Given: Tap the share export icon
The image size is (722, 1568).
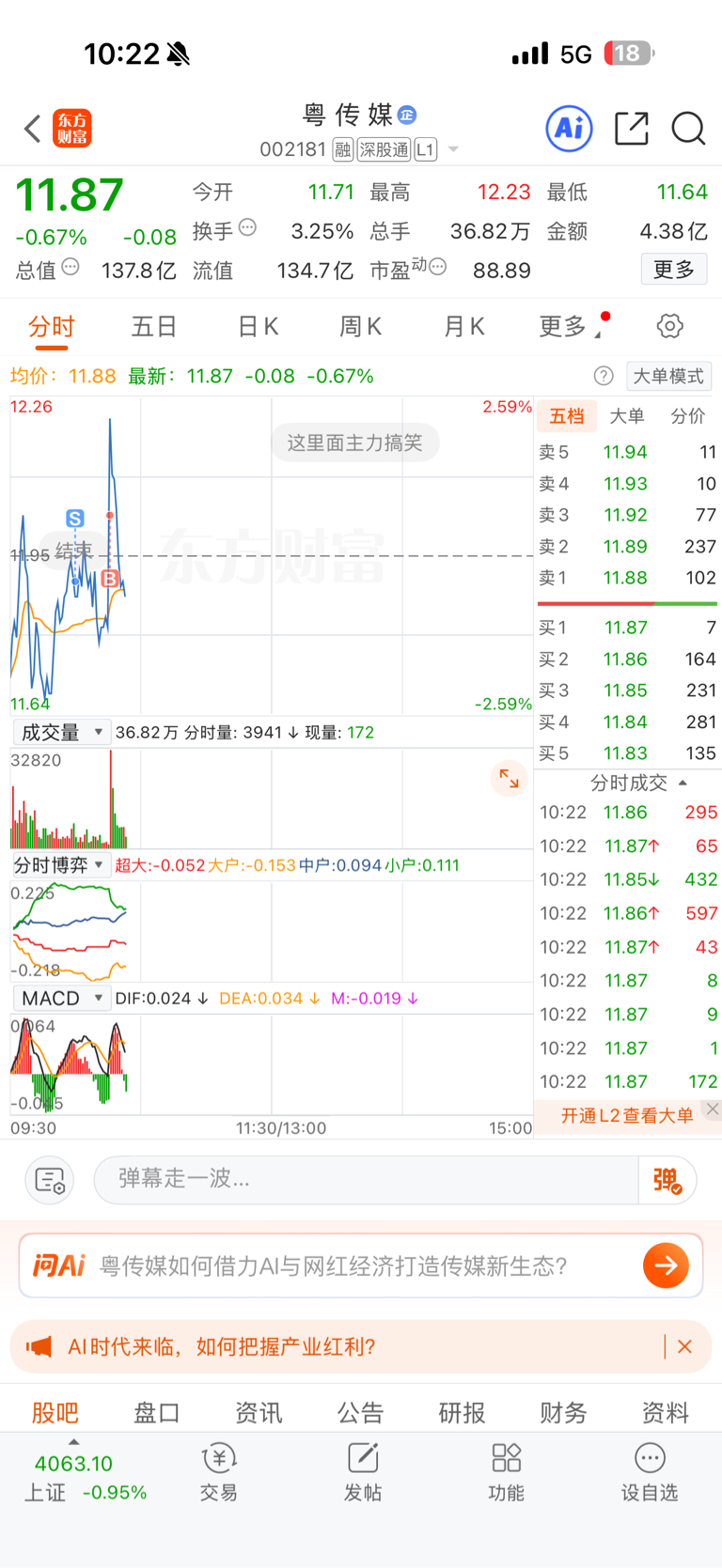Looking at the screenshot, I should click(632, 128).
